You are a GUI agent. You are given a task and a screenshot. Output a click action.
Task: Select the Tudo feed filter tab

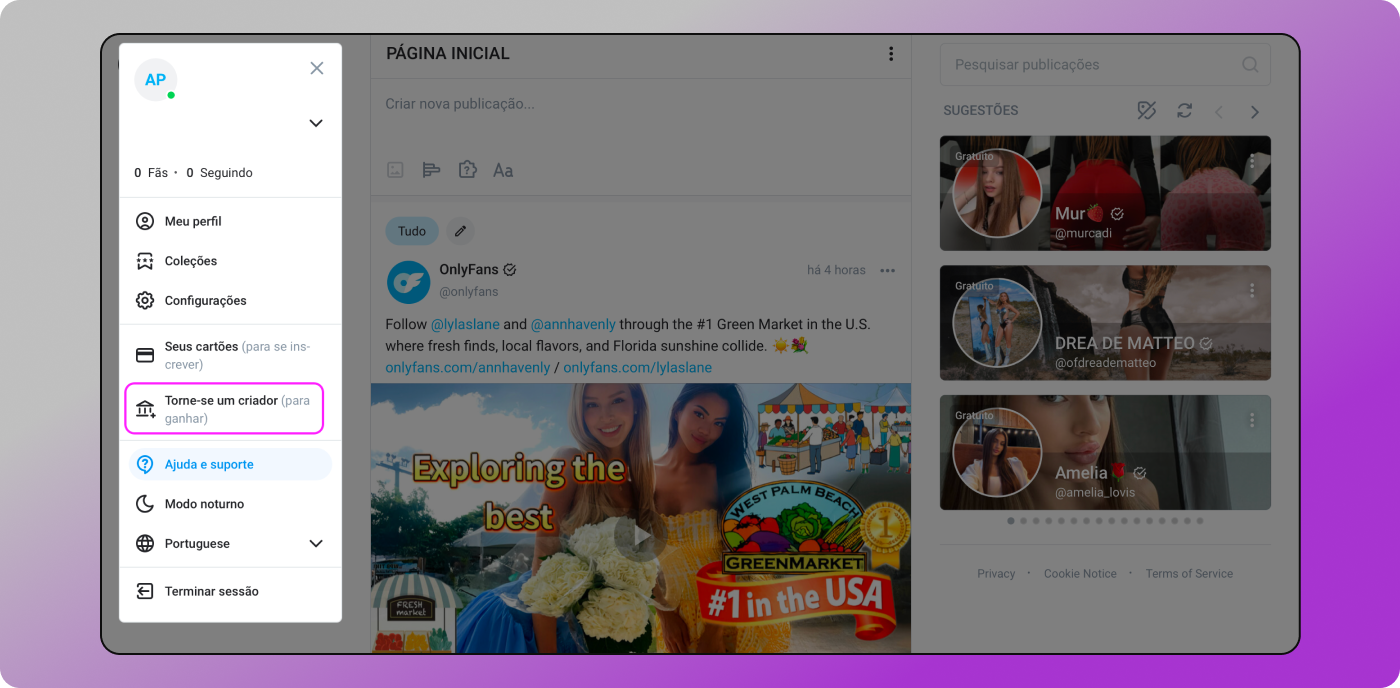click(x=411, y=231)
